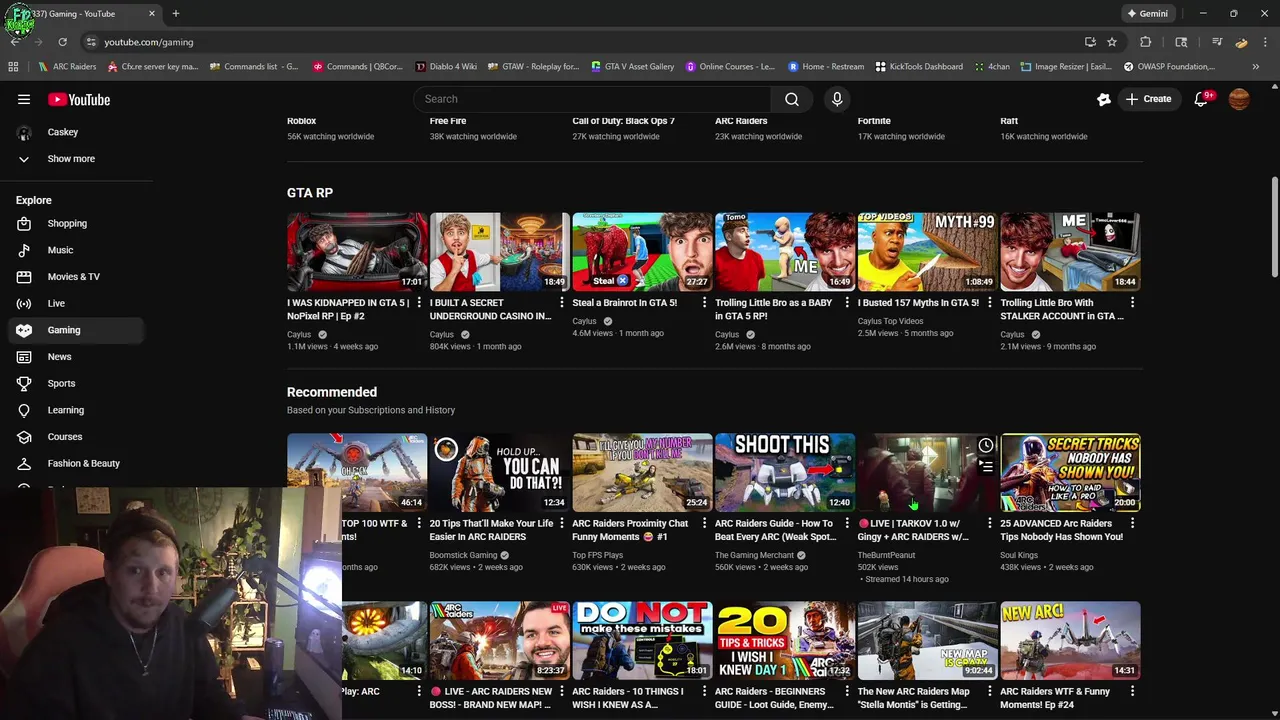Open Steal a Brainrot in GTA 5 thumbnail
The width and height of the screenshot is (1280, 720).
(x=642, y=251)
